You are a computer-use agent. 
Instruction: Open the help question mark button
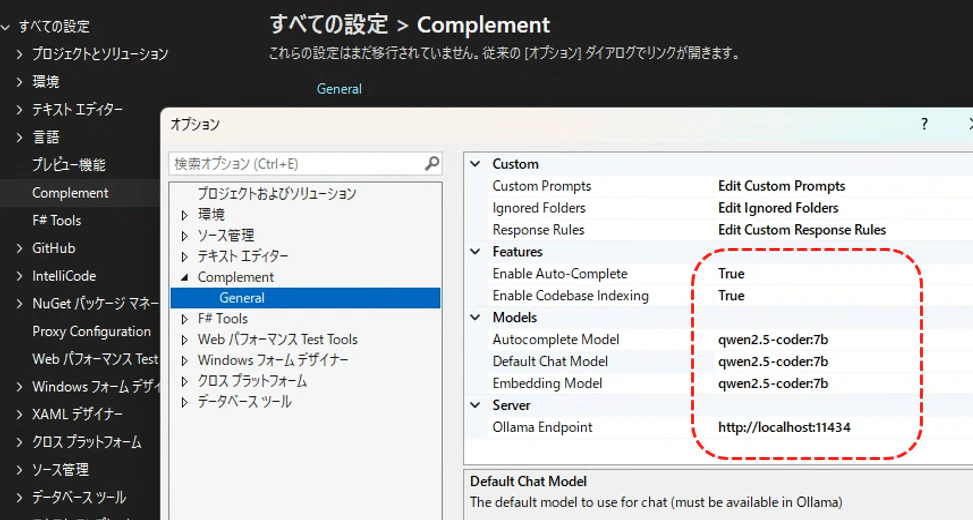[x=924, y=124]
